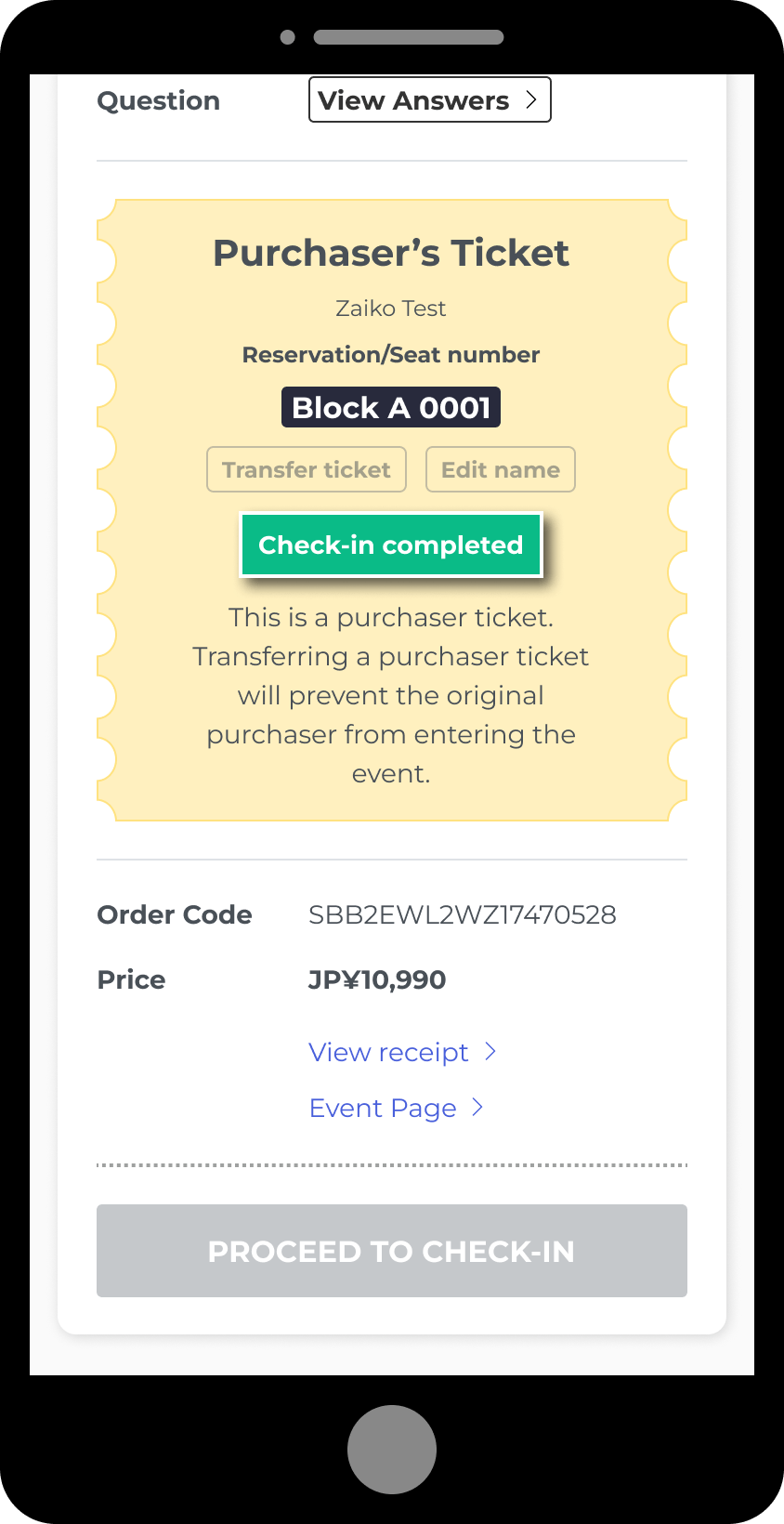Click the phone front camera dot
Screen dimensions: 784x1524
click(288, 37)
